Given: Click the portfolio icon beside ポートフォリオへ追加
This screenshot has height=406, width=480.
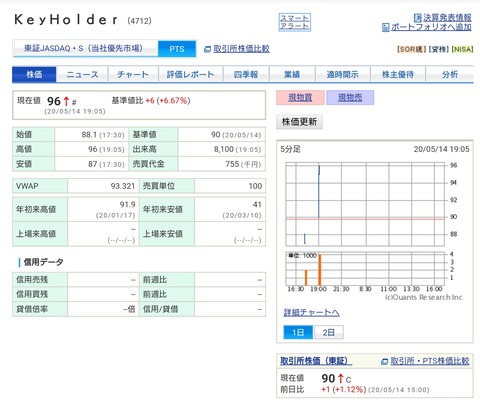Looking at the screenshot, I should pos(386,27).
